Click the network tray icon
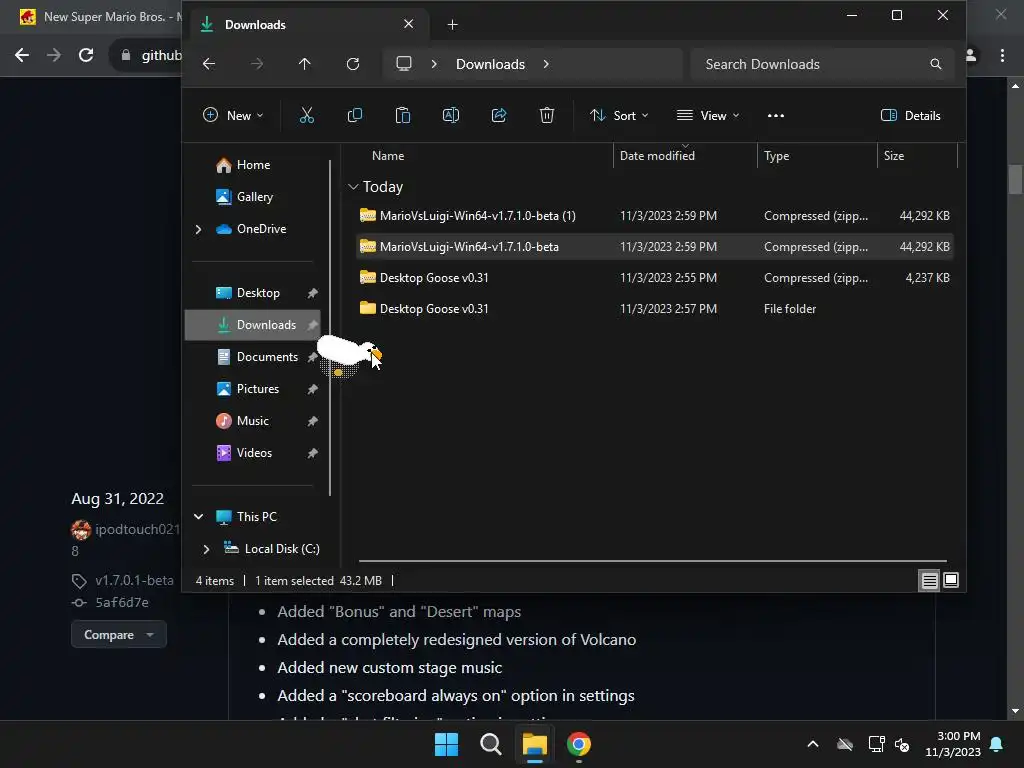This screenshot has height=768, width=1024. pyautogui.click(x=876, y=744)
